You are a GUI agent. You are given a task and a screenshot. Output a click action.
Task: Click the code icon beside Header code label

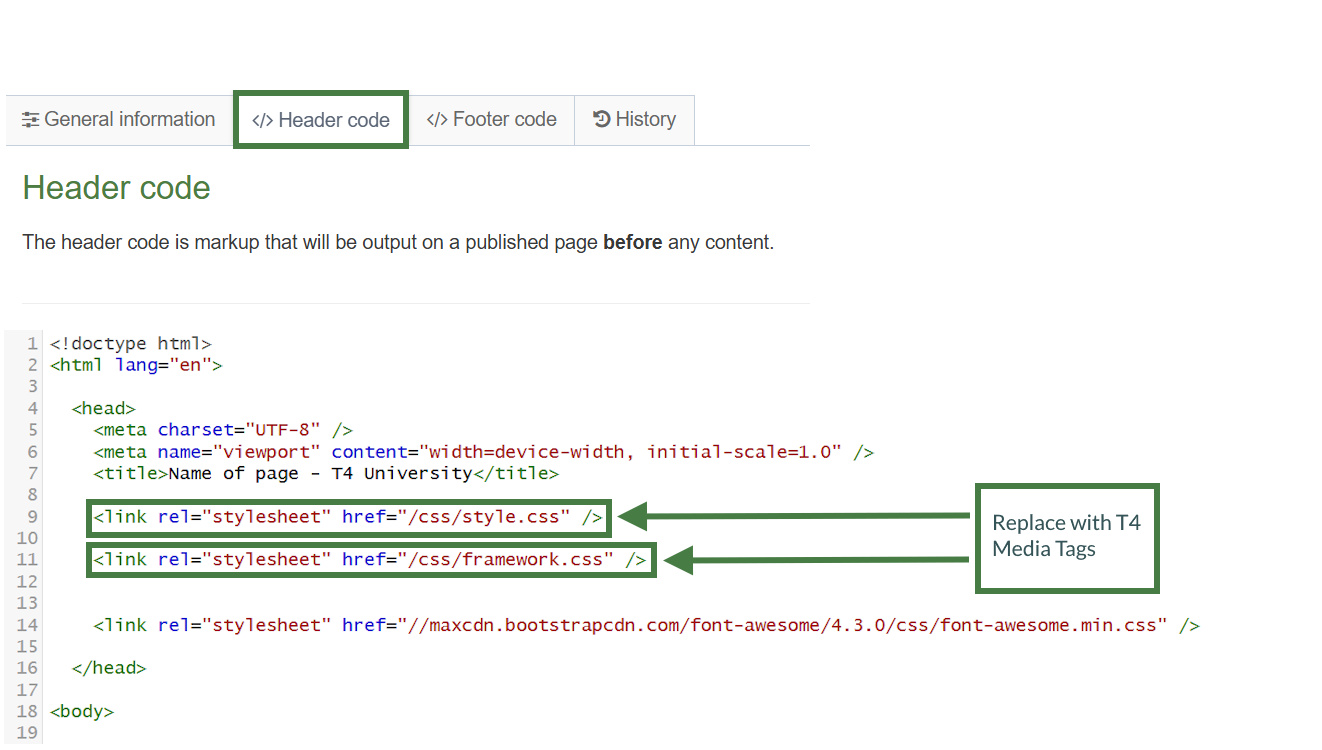[x=261, y=119]
